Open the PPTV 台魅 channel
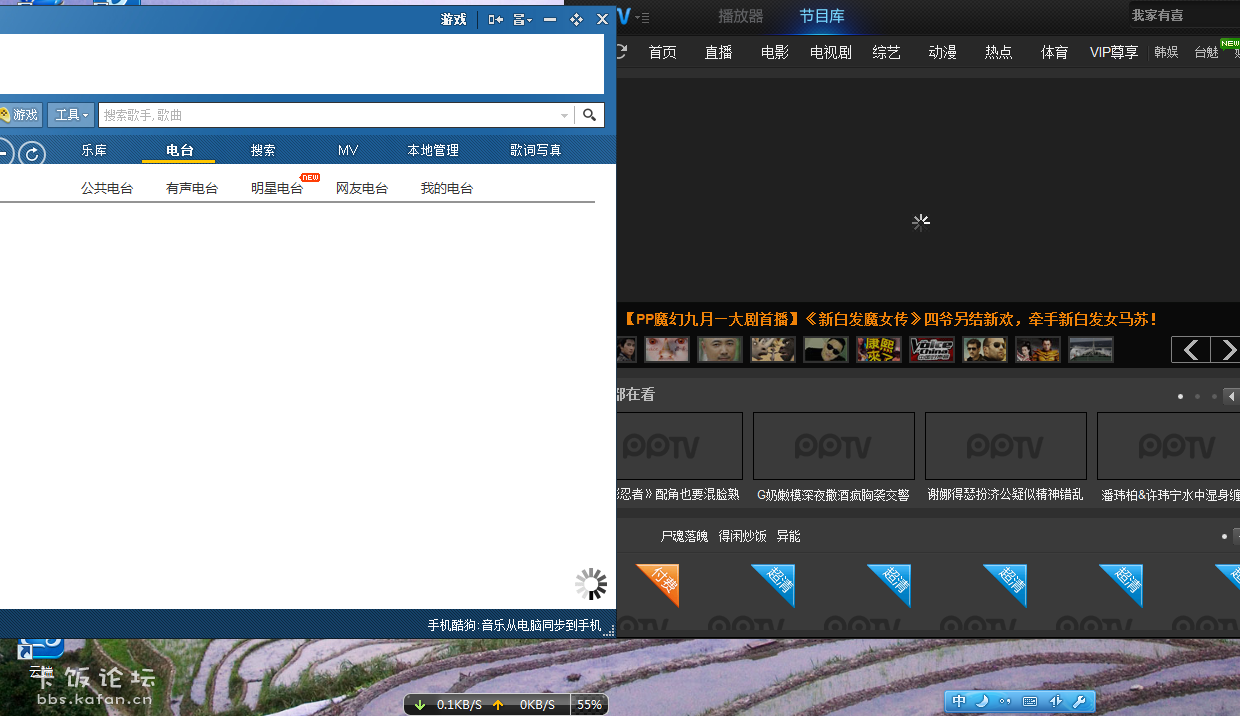This screenshot has height=716, width=1240. (x=1206, y=52)
